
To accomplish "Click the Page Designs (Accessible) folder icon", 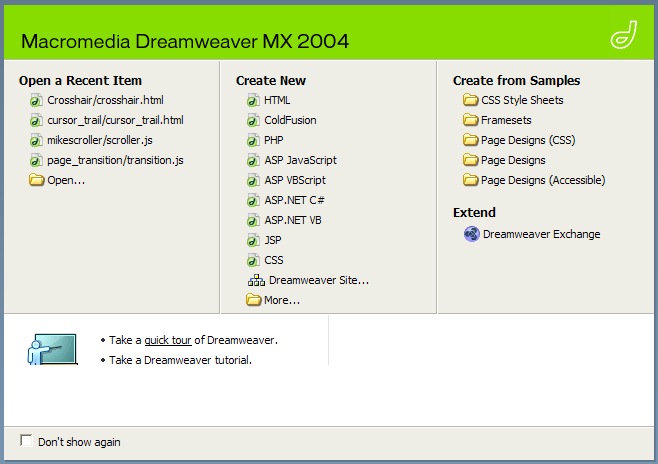I will pyautogui.click(x=470, y=180).
